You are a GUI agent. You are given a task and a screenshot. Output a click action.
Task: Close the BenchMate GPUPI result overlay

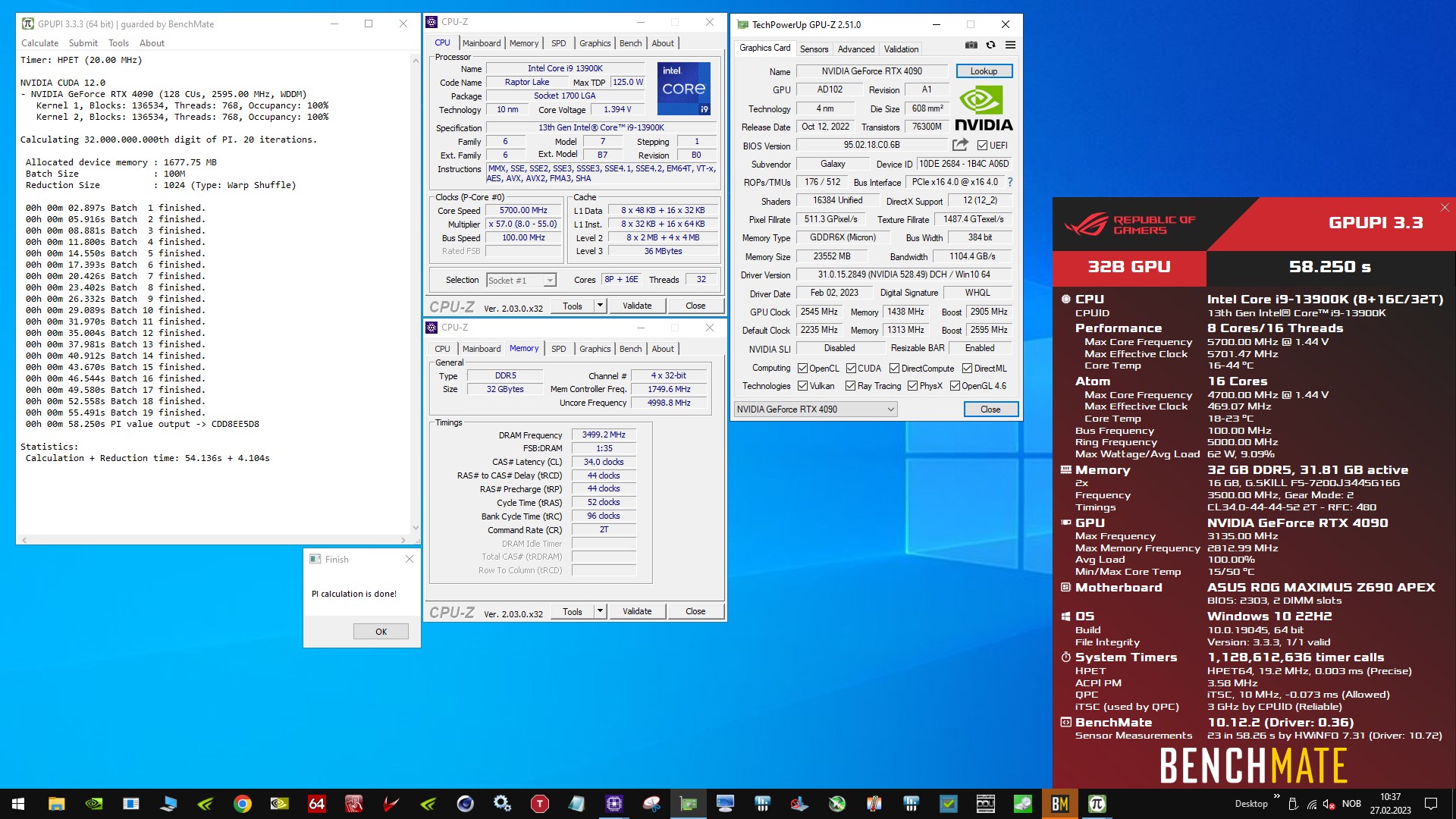pos(1445,208)
